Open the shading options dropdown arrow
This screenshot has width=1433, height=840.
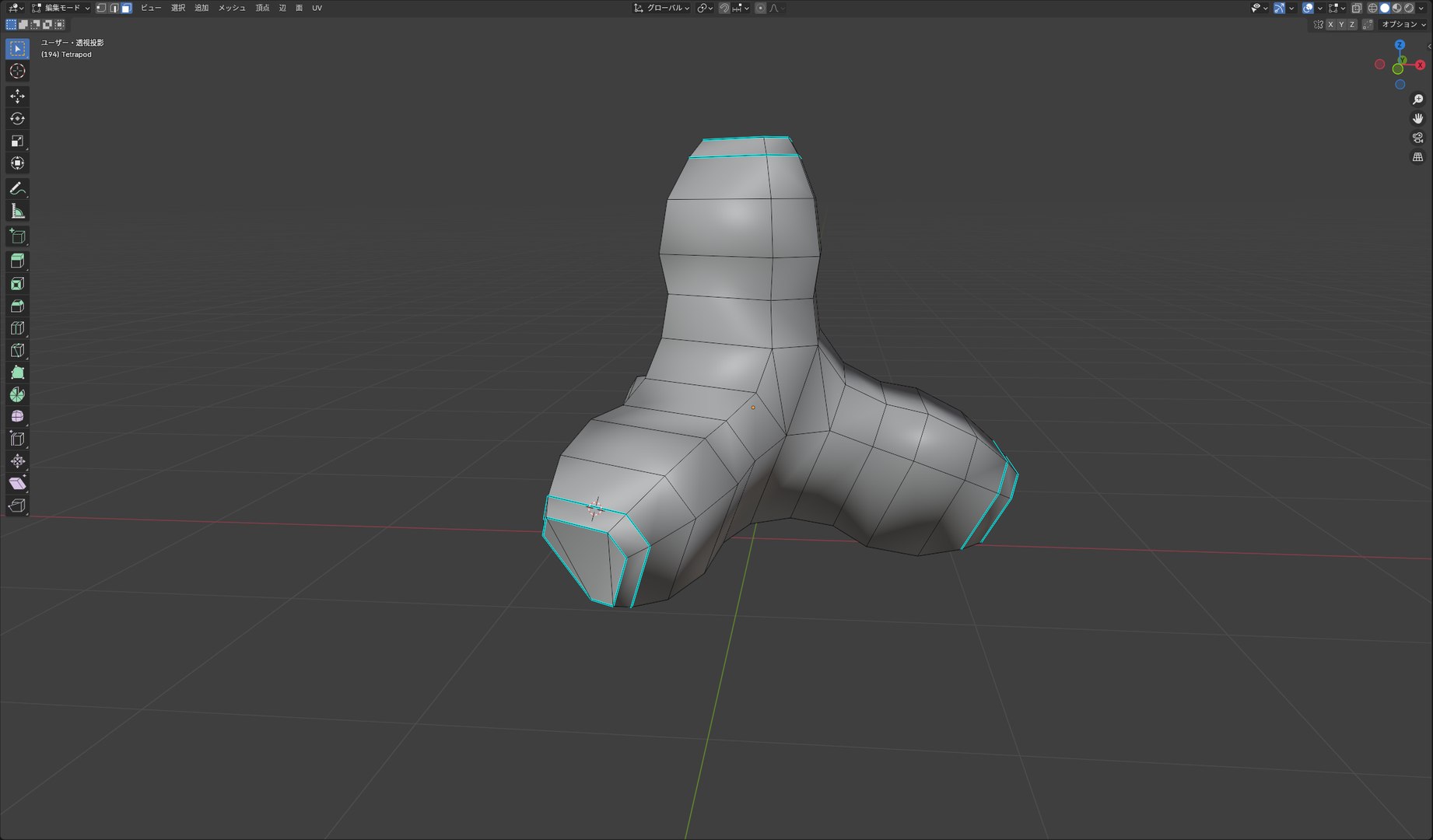click(x=1421, y=8)
